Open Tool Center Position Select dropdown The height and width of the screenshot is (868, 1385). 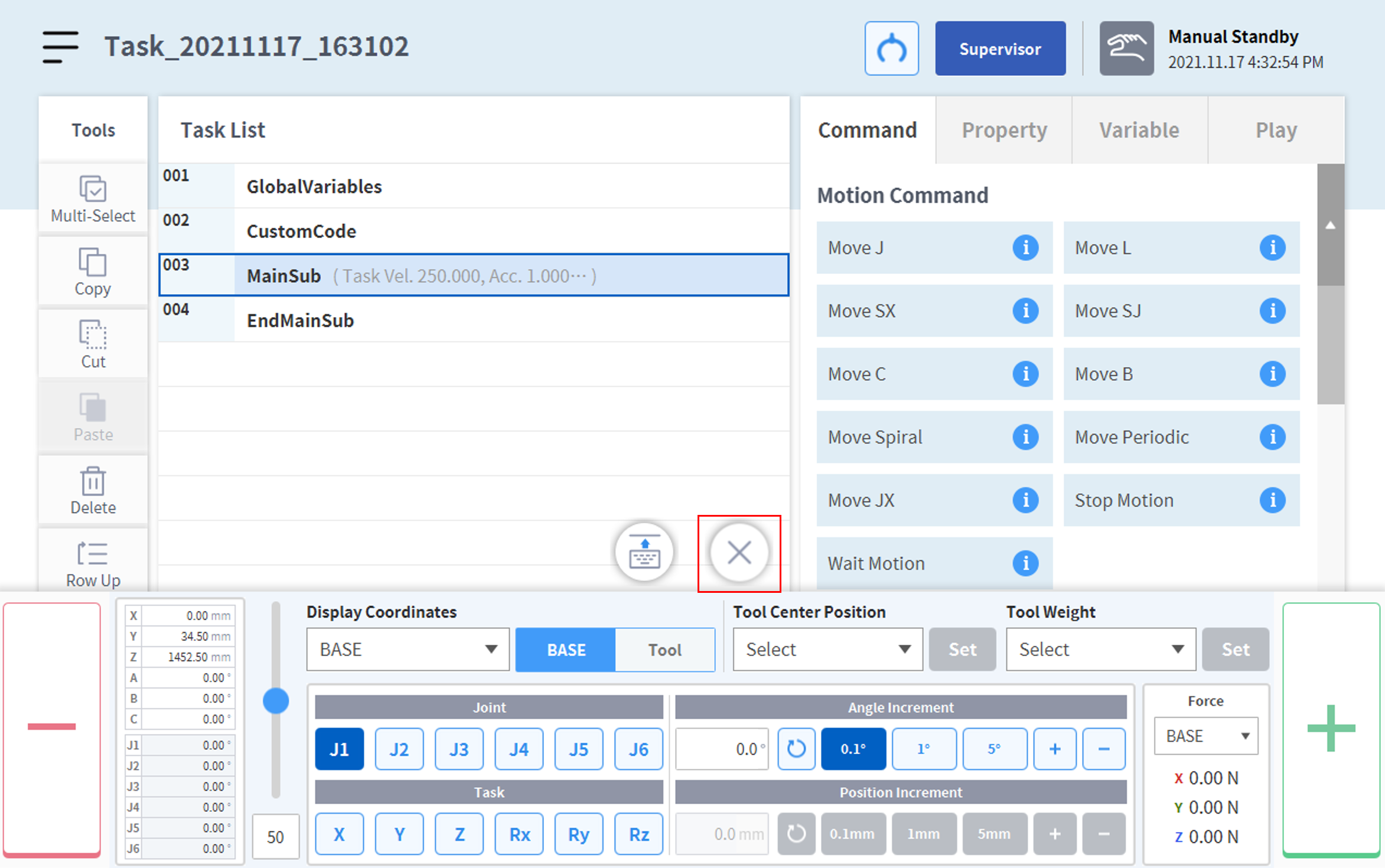827,650
